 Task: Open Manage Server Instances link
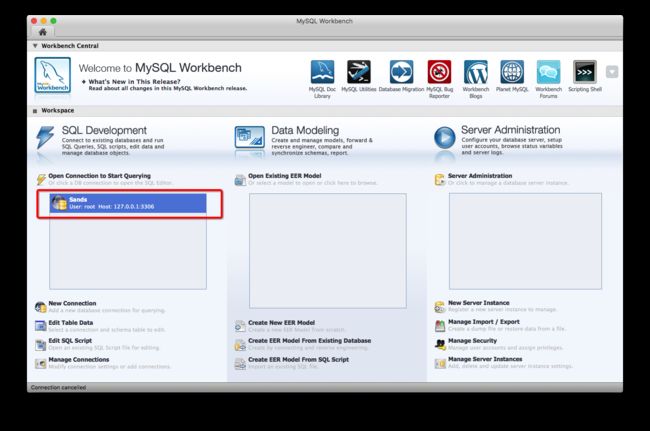(485, 359)
